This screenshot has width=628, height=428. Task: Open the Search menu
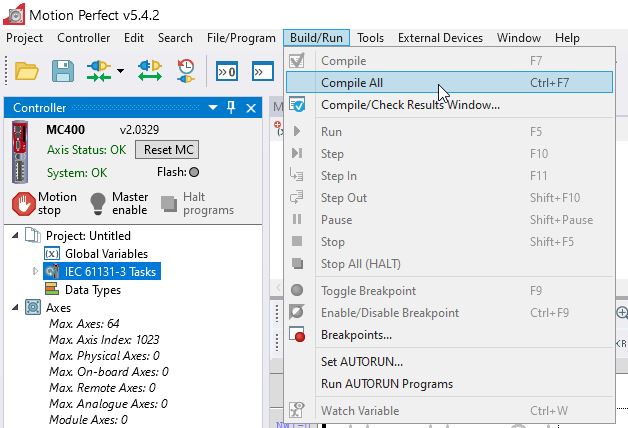175,38
